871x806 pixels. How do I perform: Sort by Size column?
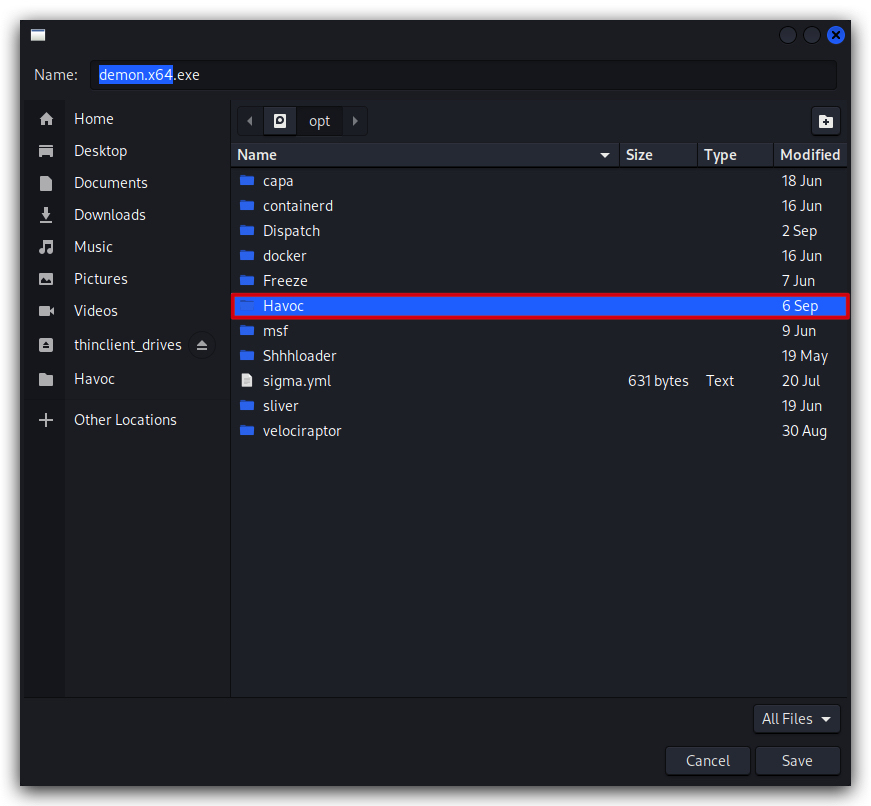click(658, 155)
